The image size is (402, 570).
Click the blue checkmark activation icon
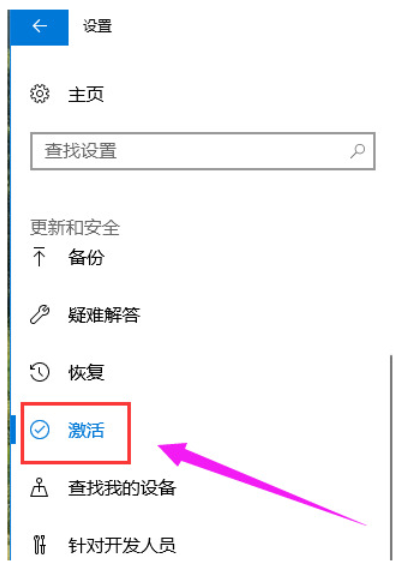tap(39, 430)
